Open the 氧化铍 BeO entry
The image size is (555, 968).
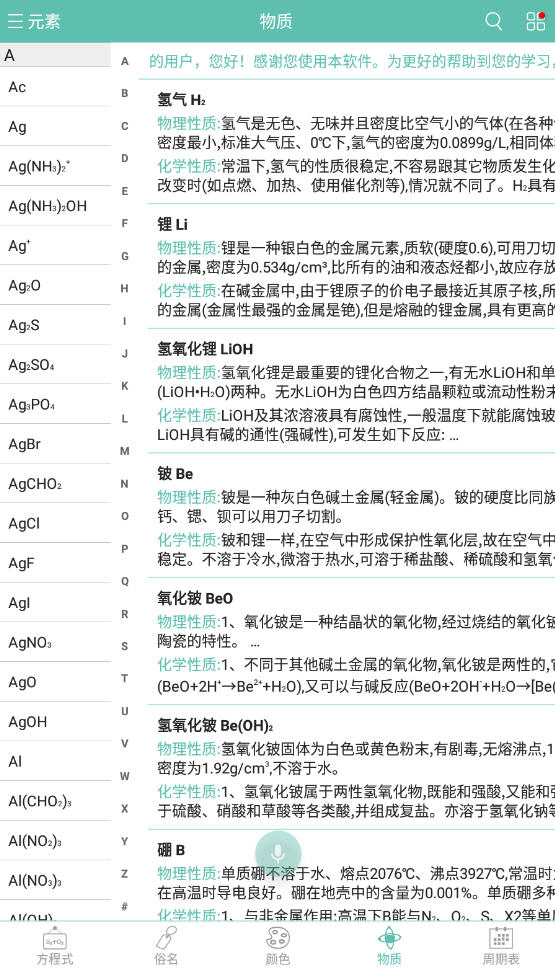coord(351,641)
